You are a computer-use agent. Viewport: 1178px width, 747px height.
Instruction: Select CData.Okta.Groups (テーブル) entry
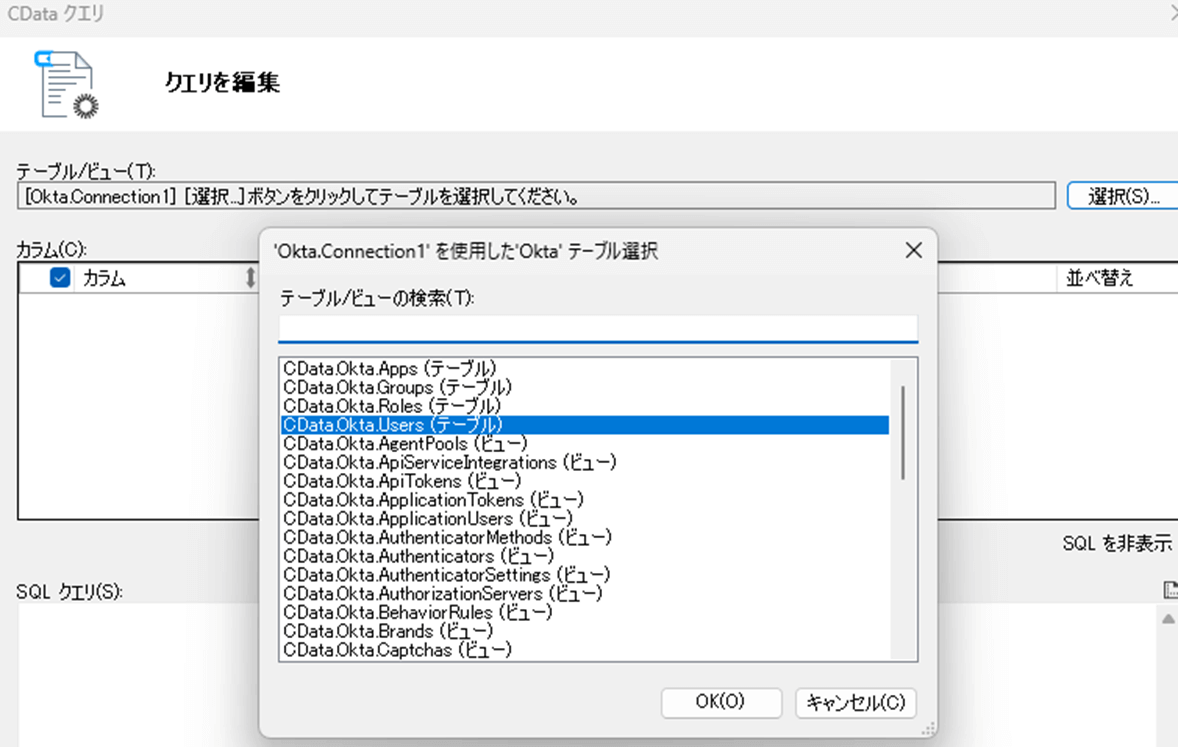point(397,387)
